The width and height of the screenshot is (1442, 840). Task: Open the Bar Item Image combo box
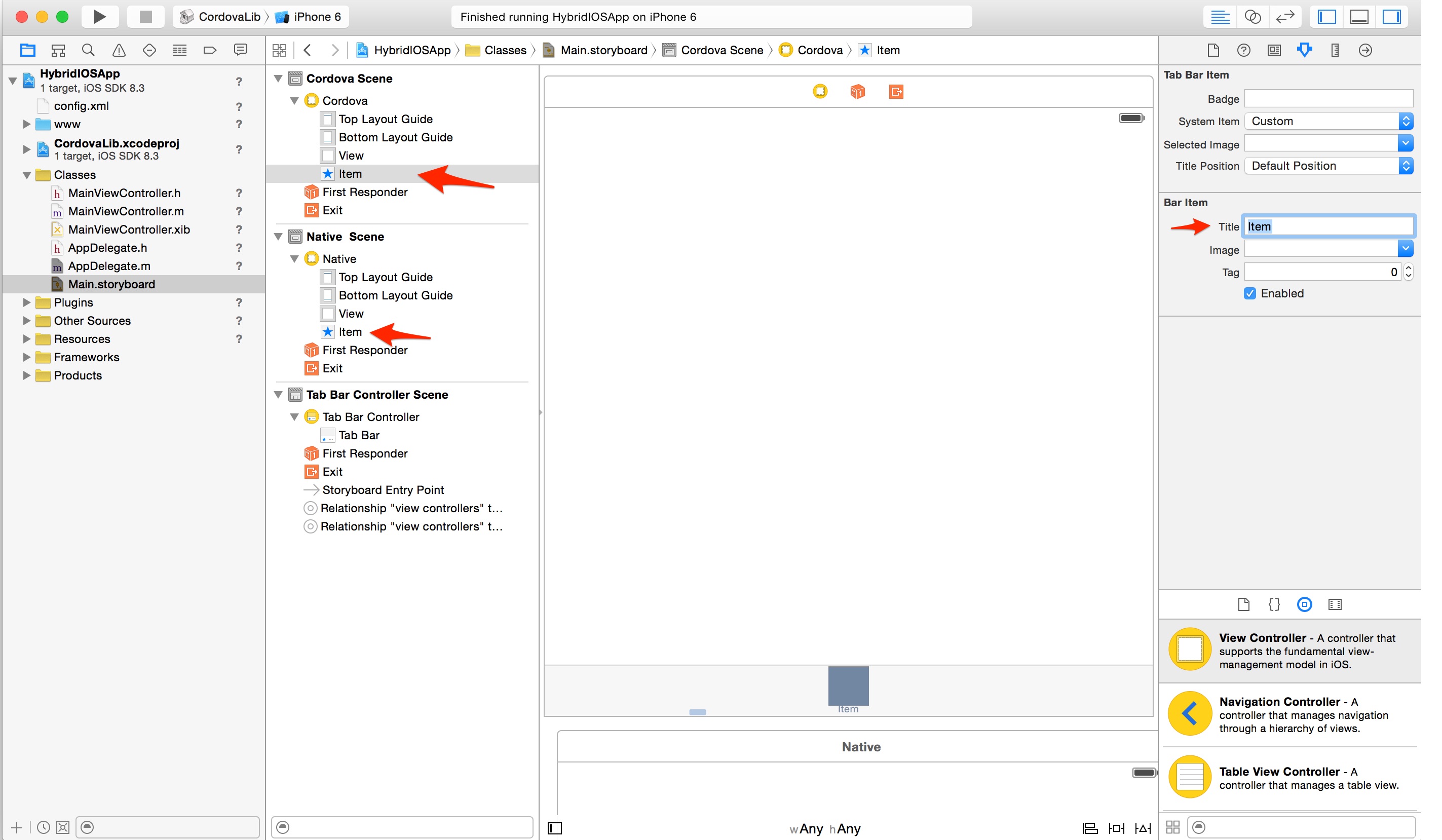pos(1329,249)
